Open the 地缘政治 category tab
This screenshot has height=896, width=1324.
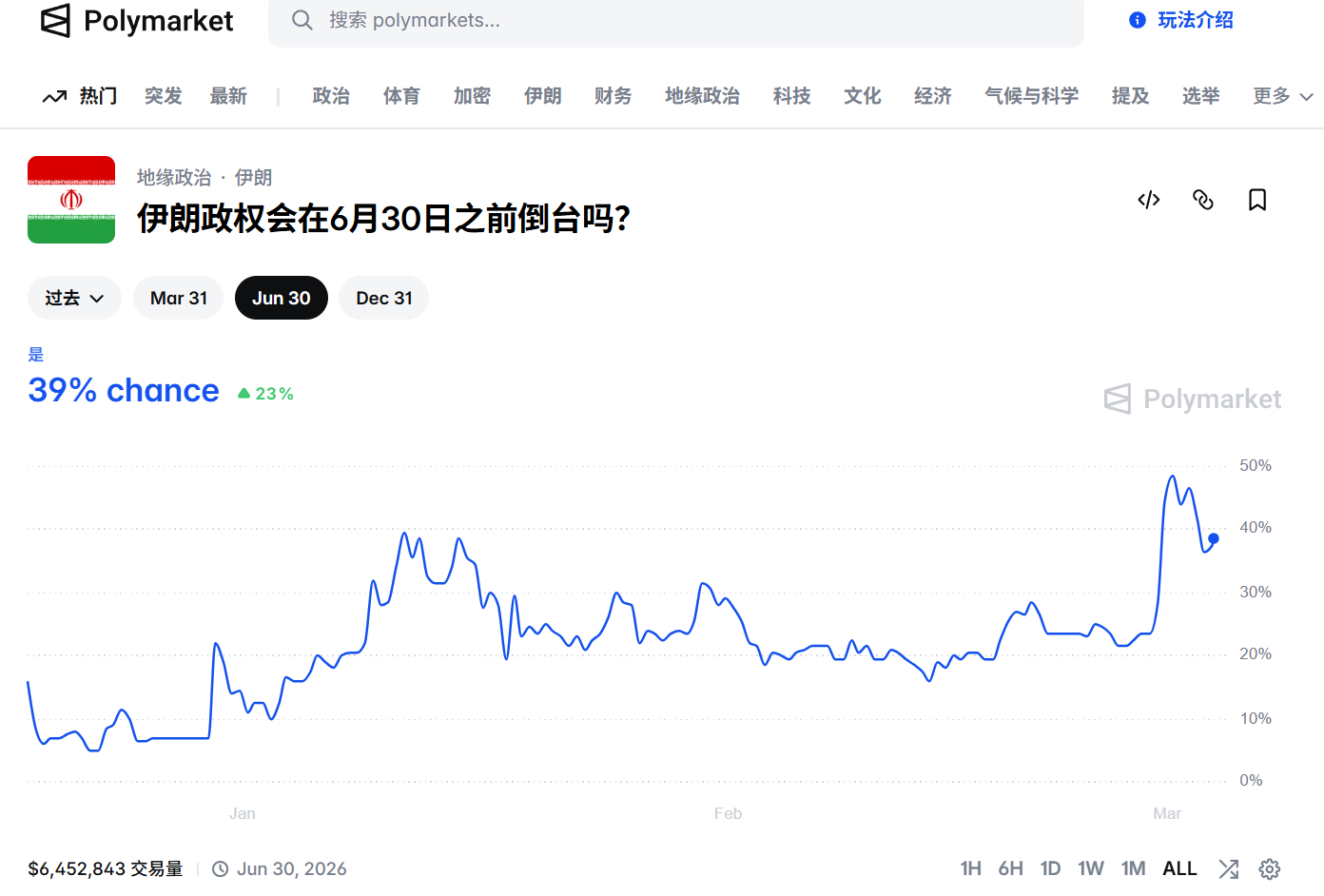(x=702, y=96)
